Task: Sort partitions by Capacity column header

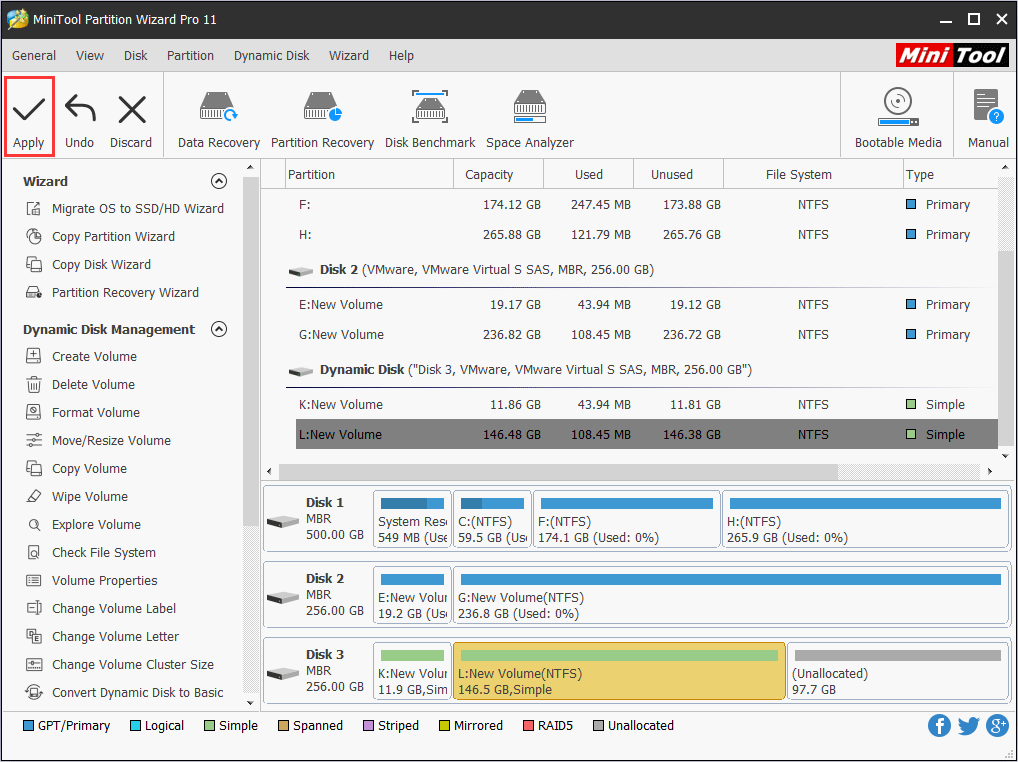Action: pyautogui.click(x=489, y=175)
